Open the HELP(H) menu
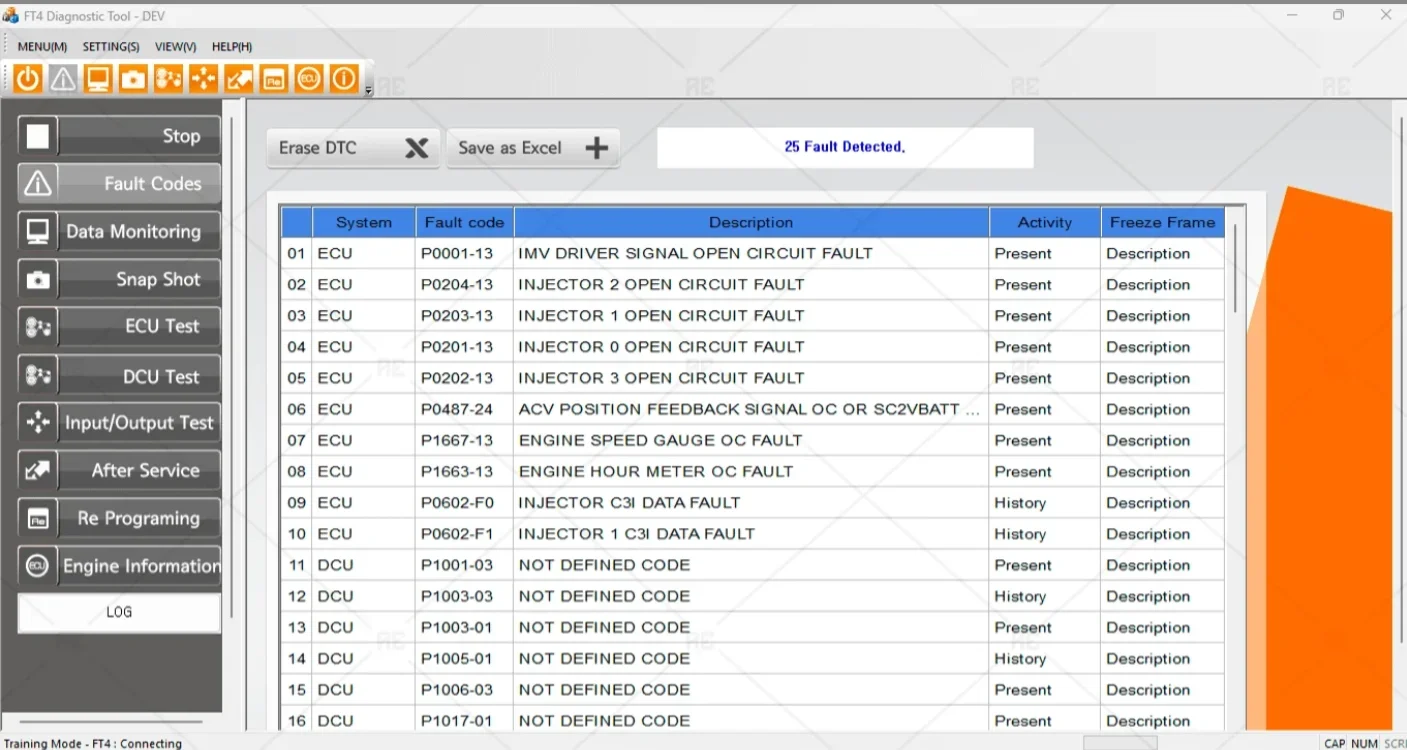This screenshot has width=1407, height=750. pyautogui.click(x=232, y=46)
